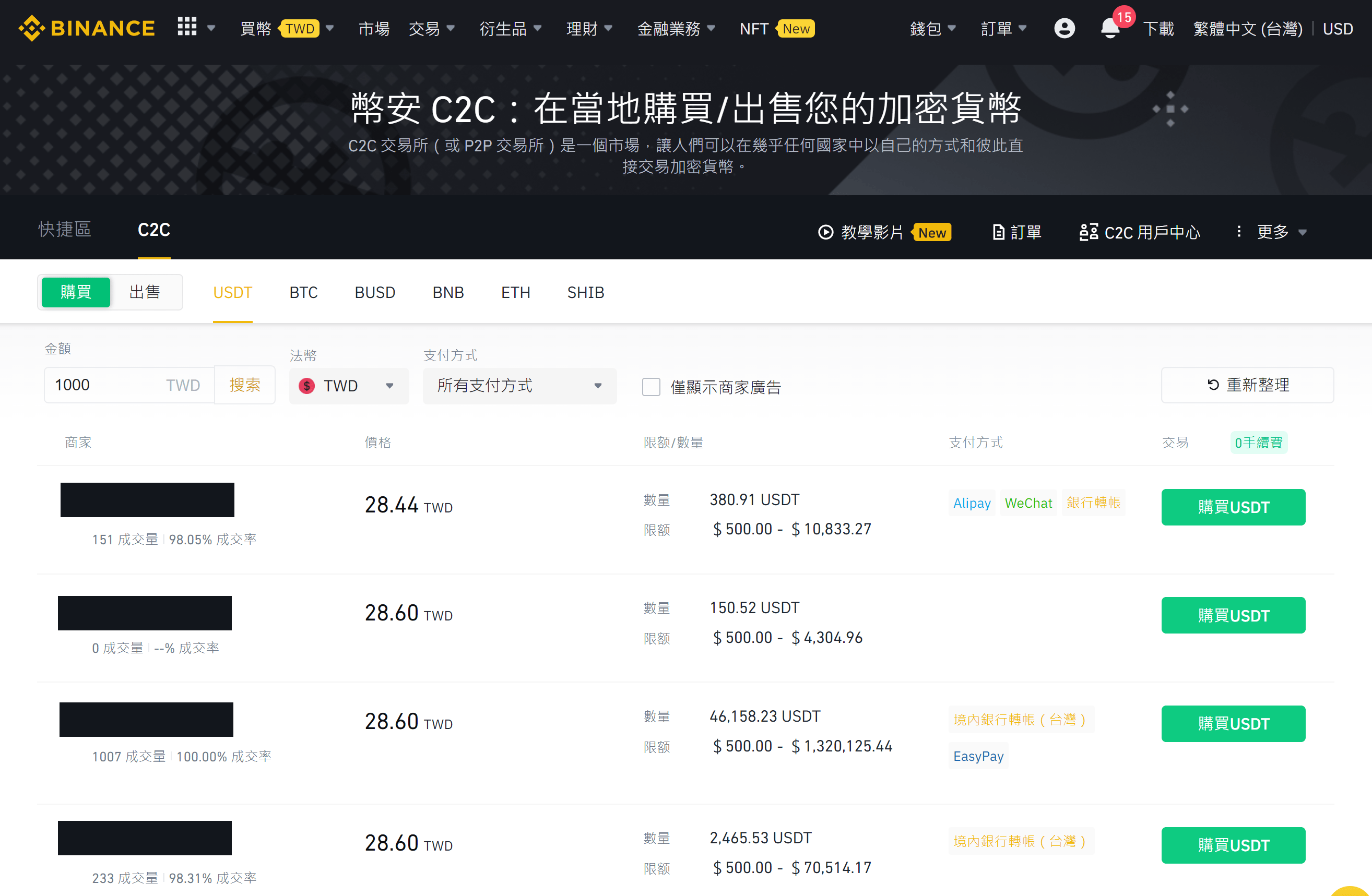This screenshot has width=1372, height=896.
Task: Click the amount input field showing 1000
Action: point(129,385)
